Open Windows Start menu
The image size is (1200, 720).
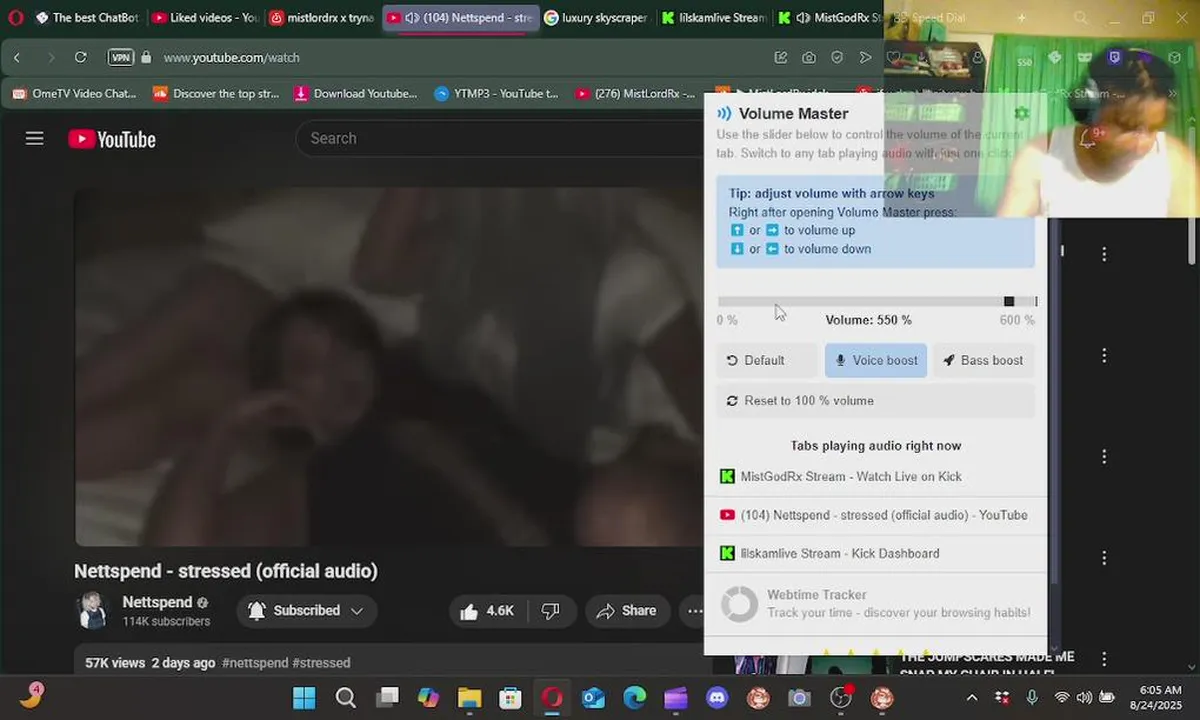(x=304, y=697)
